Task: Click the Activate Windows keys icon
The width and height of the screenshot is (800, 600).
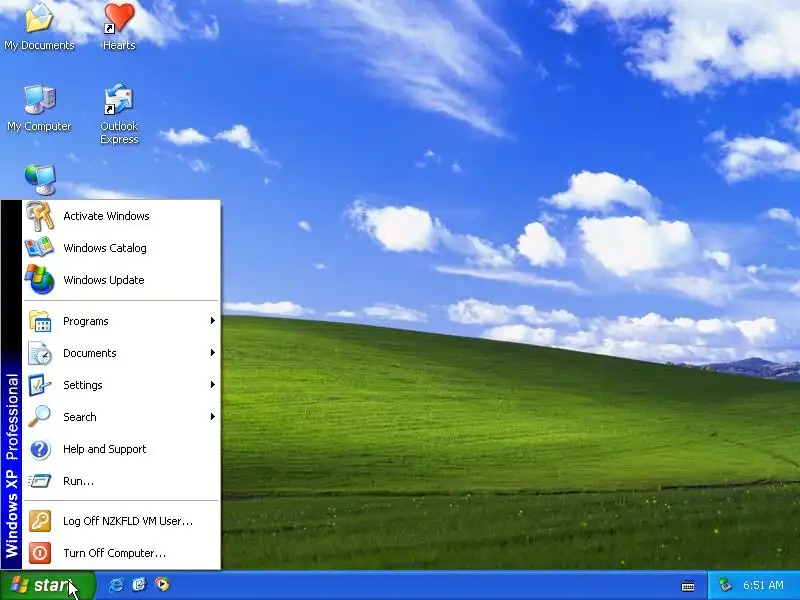Action: click(x=40, y=216)
